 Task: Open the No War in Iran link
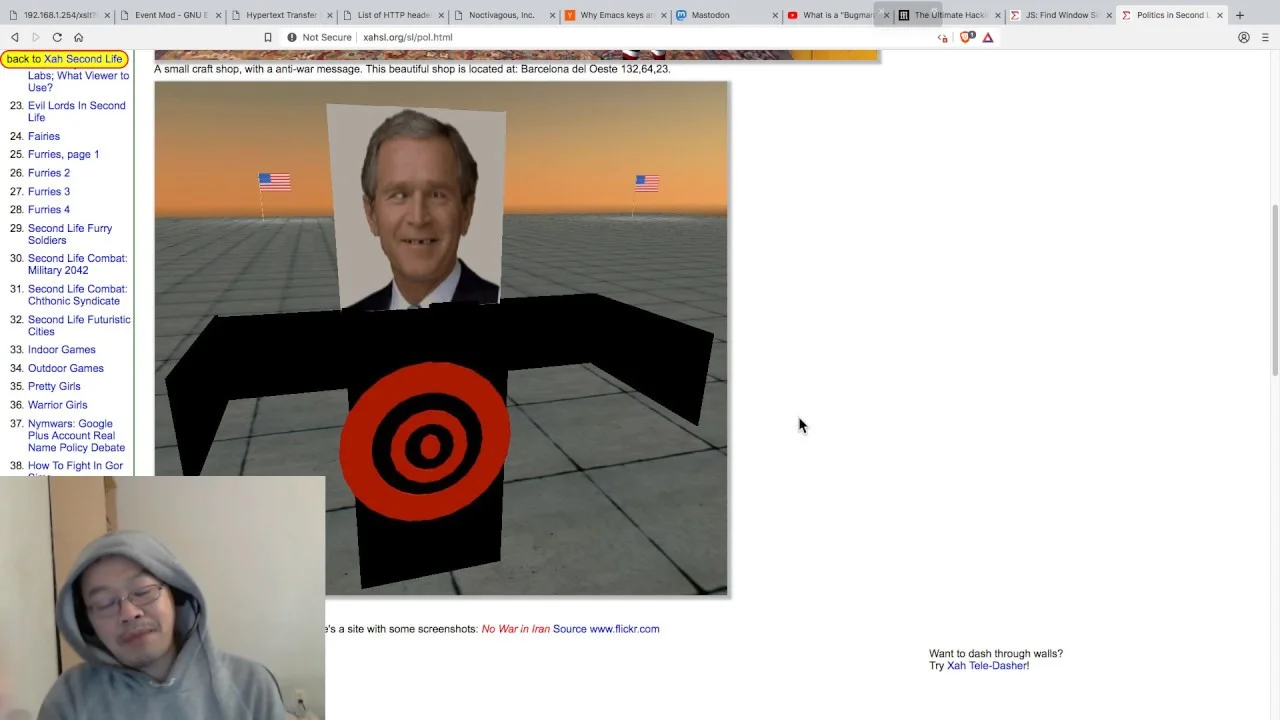[x=516, y=629]
